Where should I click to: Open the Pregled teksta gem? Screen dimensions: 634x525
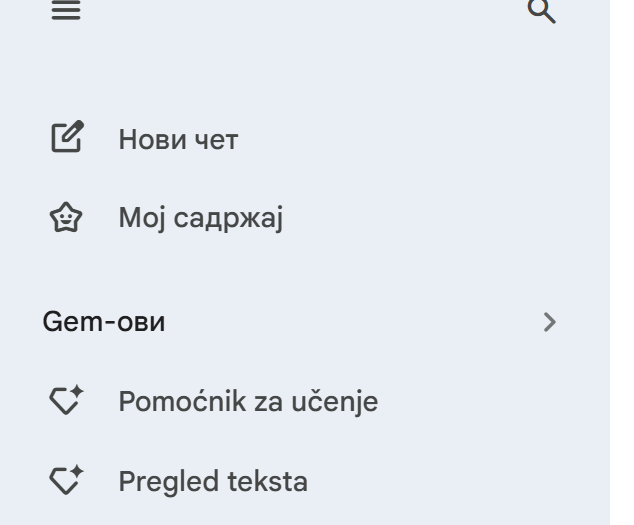[212, 481]
